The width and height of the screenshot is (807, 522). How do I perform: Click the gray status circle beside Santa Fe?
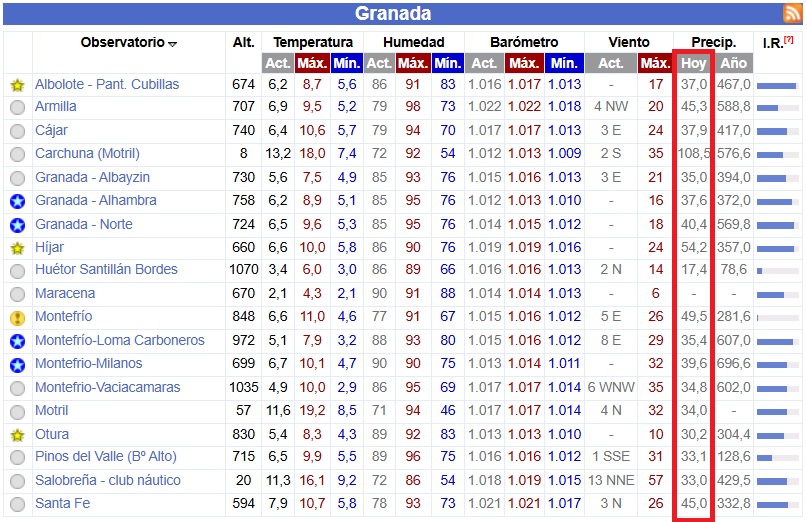(17, 504)
